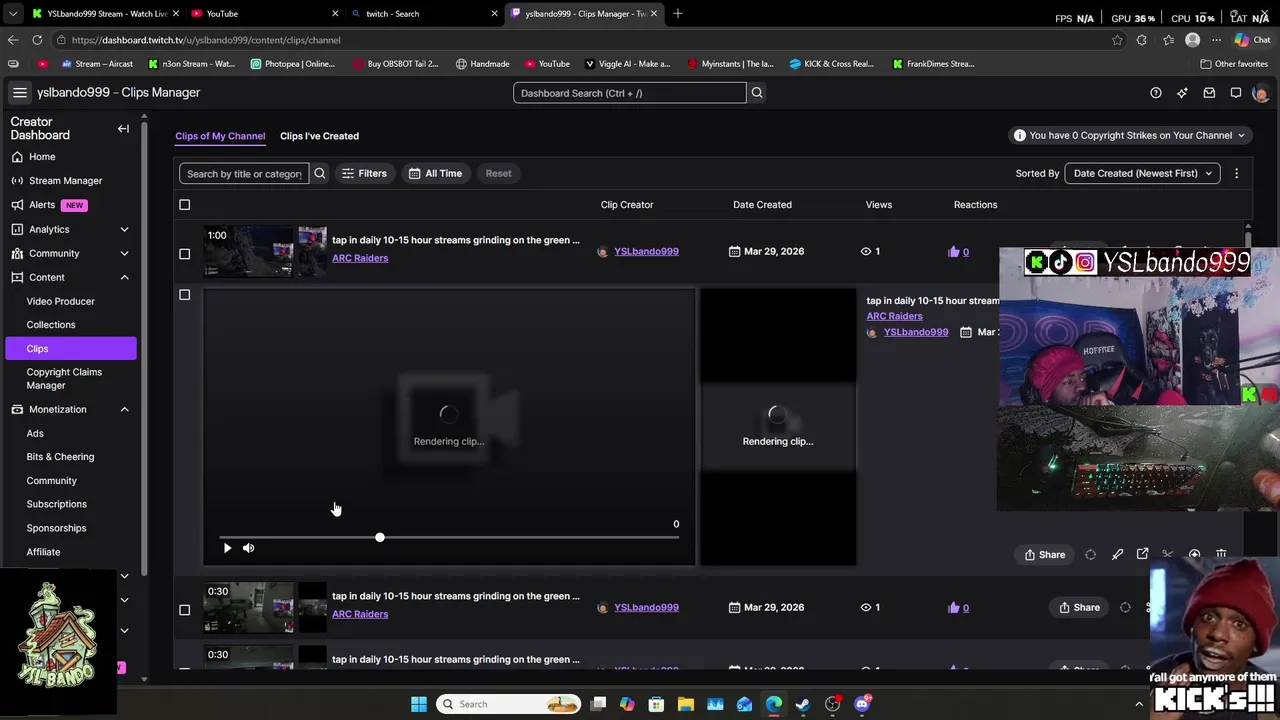Click the Dashboard Search input box
This screenshot has height=720, width=1280.
pos(630,93)
